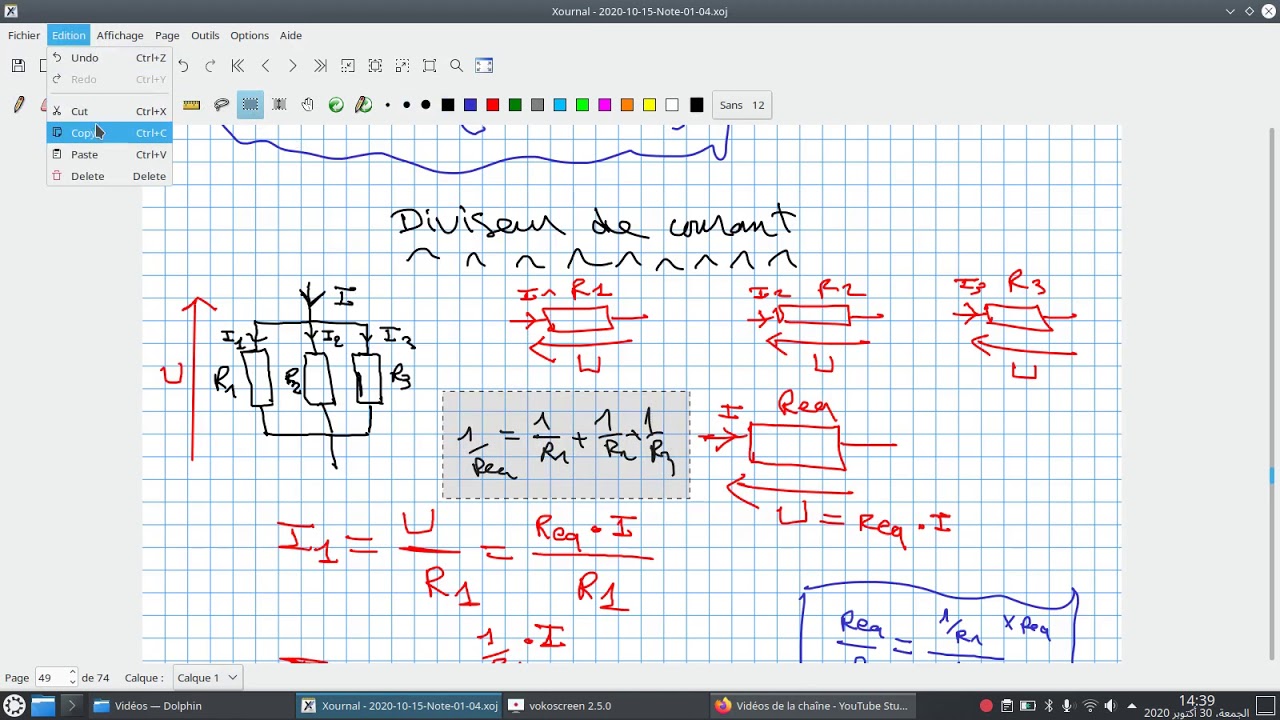Click the page number field

[50, 678]
